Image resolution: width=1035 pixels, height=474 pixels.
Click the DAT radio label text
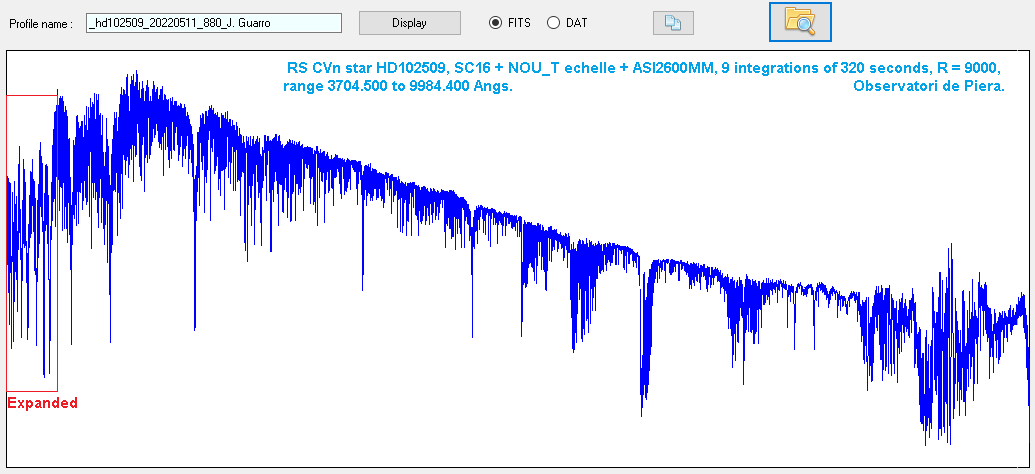(x=577, y=22)
